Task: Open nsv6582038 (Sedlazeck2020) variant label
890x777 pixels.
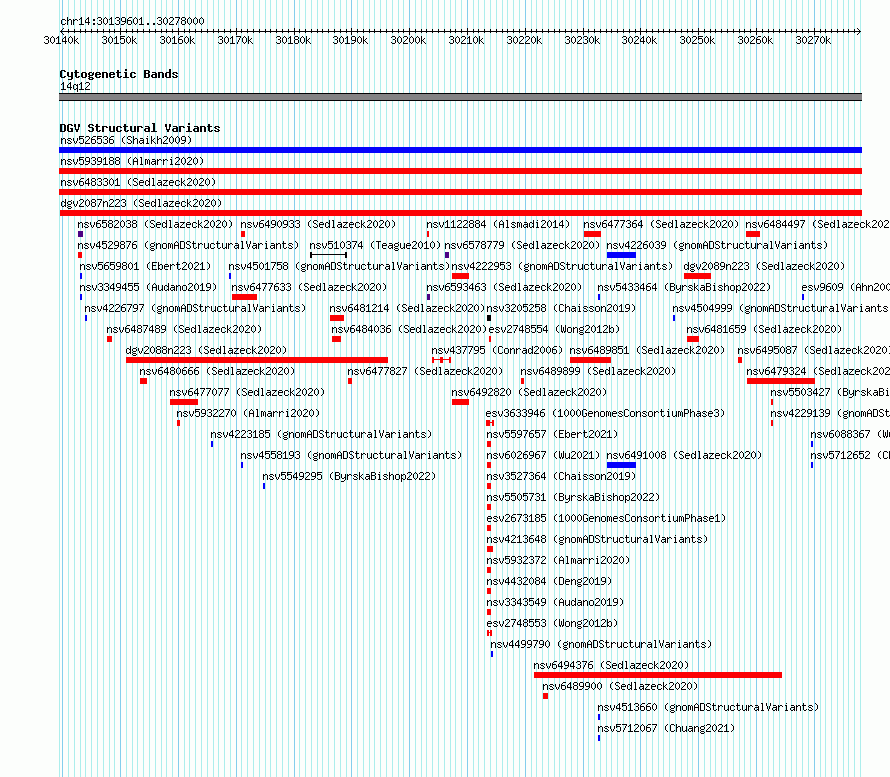Action: pos(156,224)
